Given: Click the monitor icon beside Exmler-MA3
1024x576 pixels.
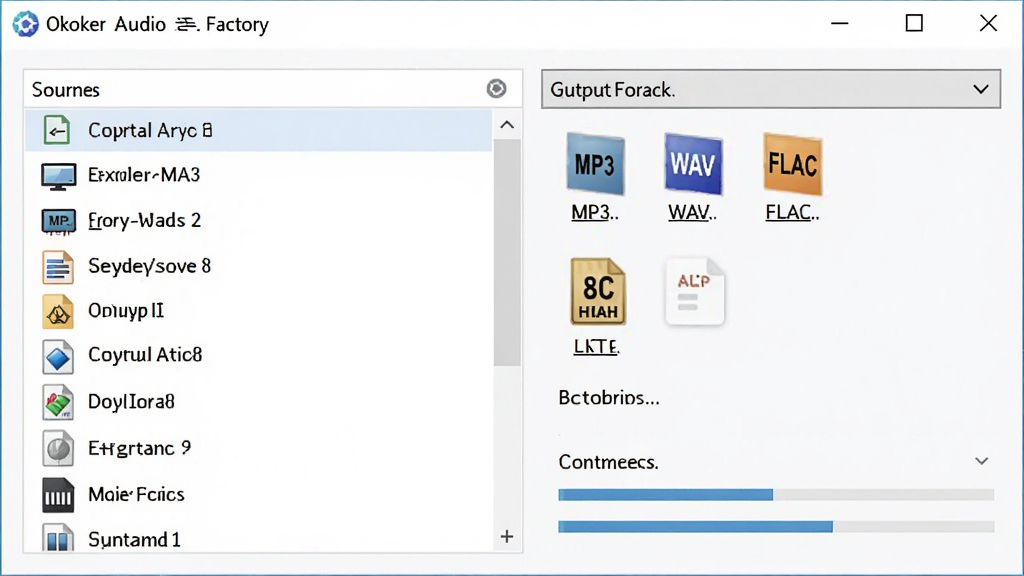Looking at the screenshot, I should tap(58, 176).
